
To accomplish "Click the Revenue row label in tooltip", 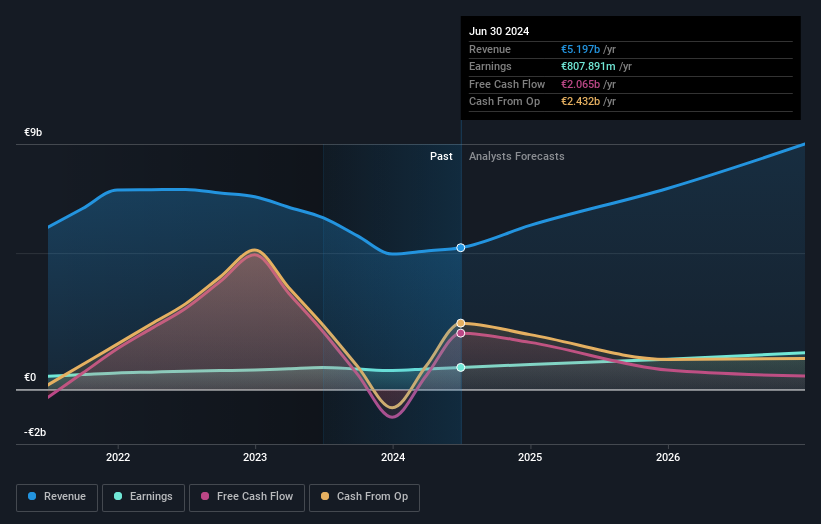I will pyautogui.click(x=490, y=49).
